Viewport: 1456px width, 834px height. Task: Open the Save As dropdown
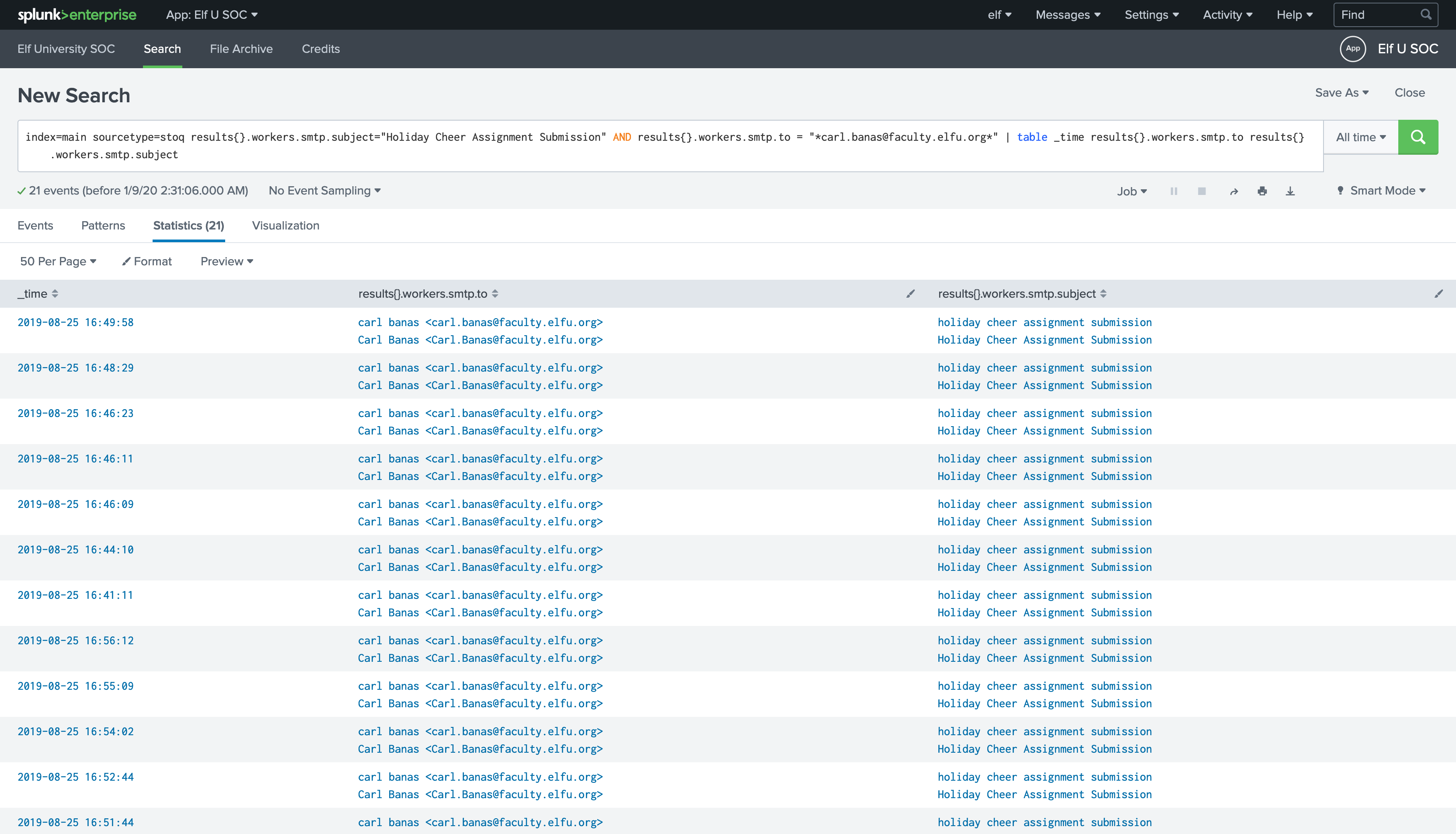pos(1341,93)
